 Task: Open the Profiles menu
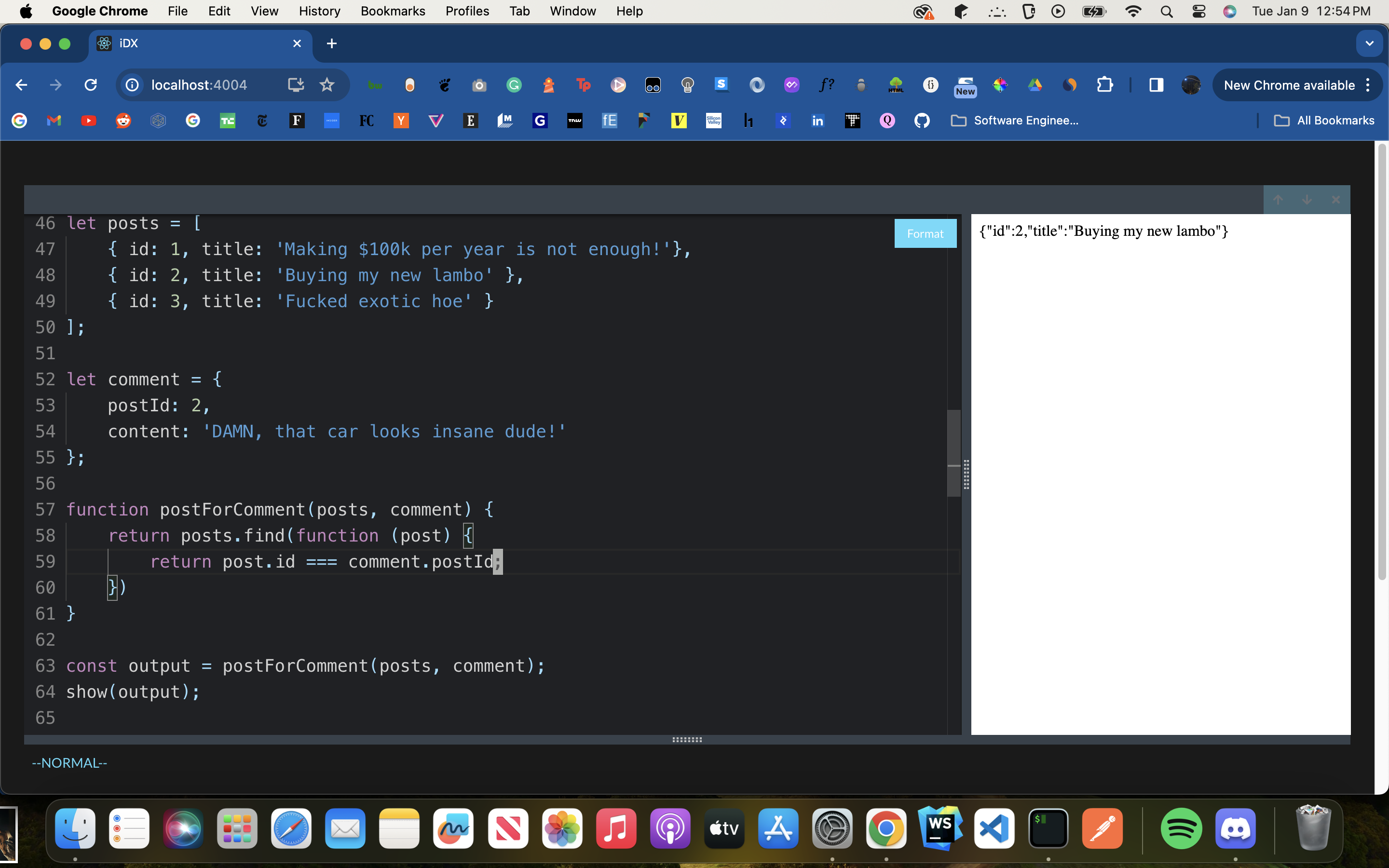pyautogui.click(x=467, y=11)
